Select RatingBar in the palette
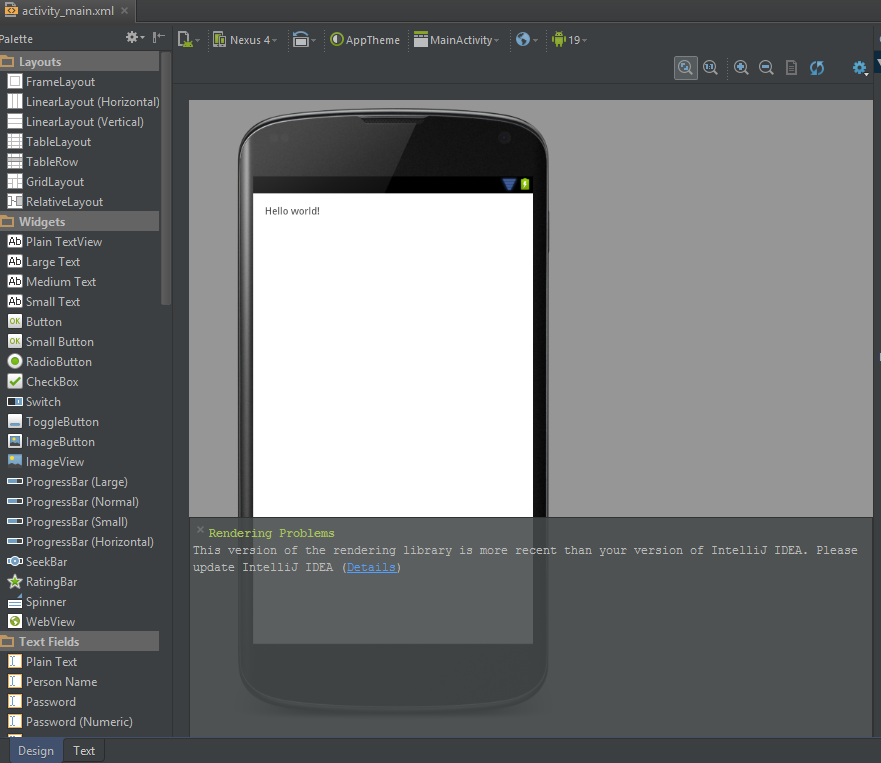 pyautogui.click(x=42, y=582)
